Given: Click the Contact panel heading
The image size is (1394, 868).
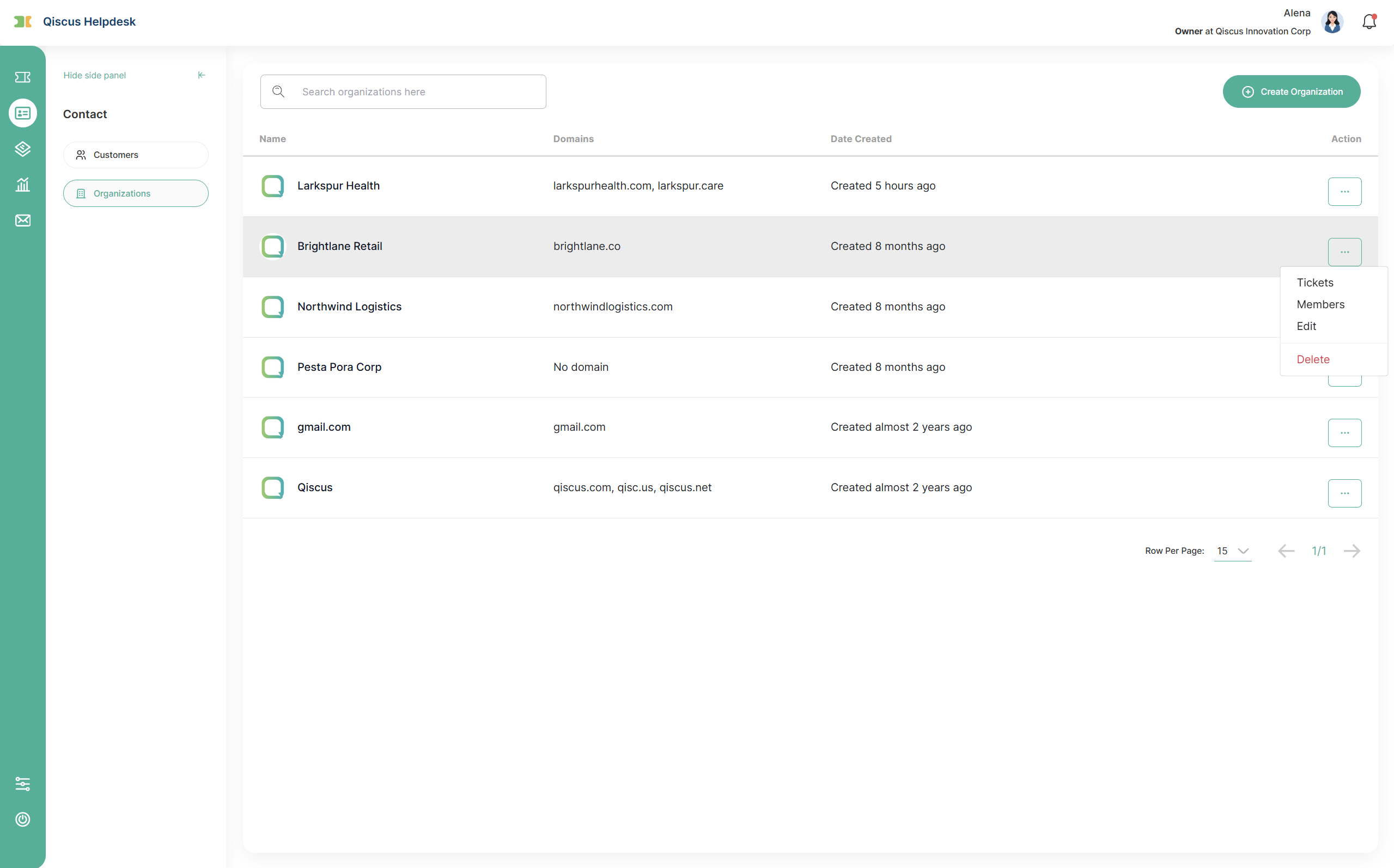Looking at the screenshot, I should coord(85,114).
